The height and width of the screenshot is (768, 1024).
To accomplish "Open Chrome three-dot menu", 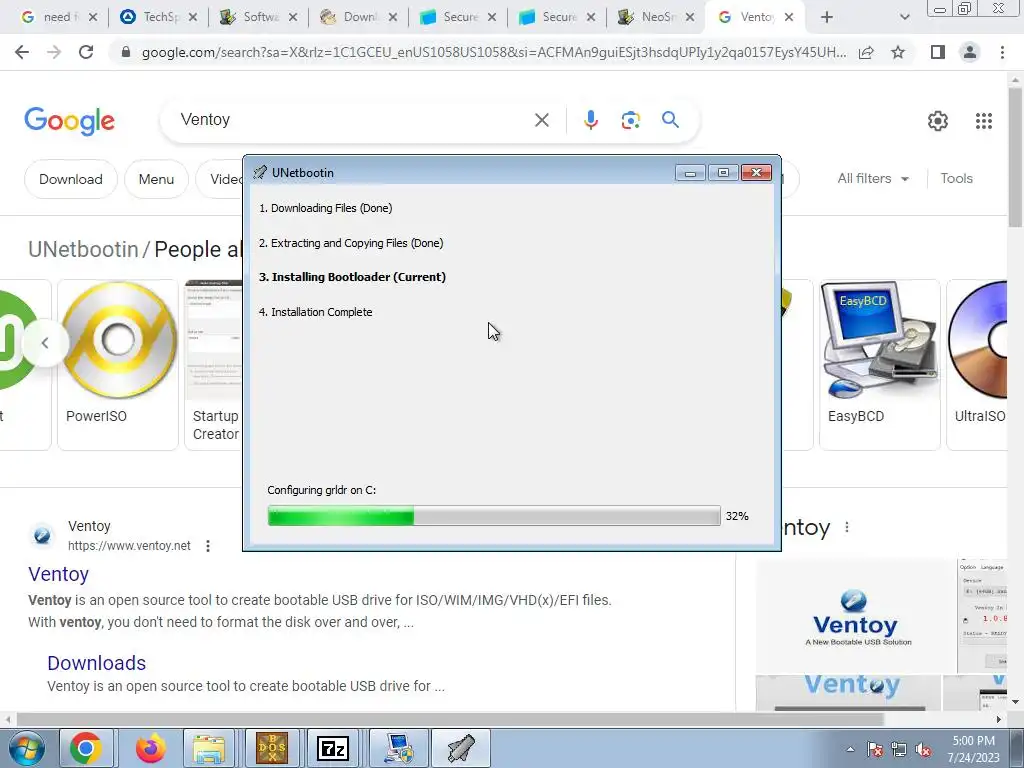I will pos(1002,52).
